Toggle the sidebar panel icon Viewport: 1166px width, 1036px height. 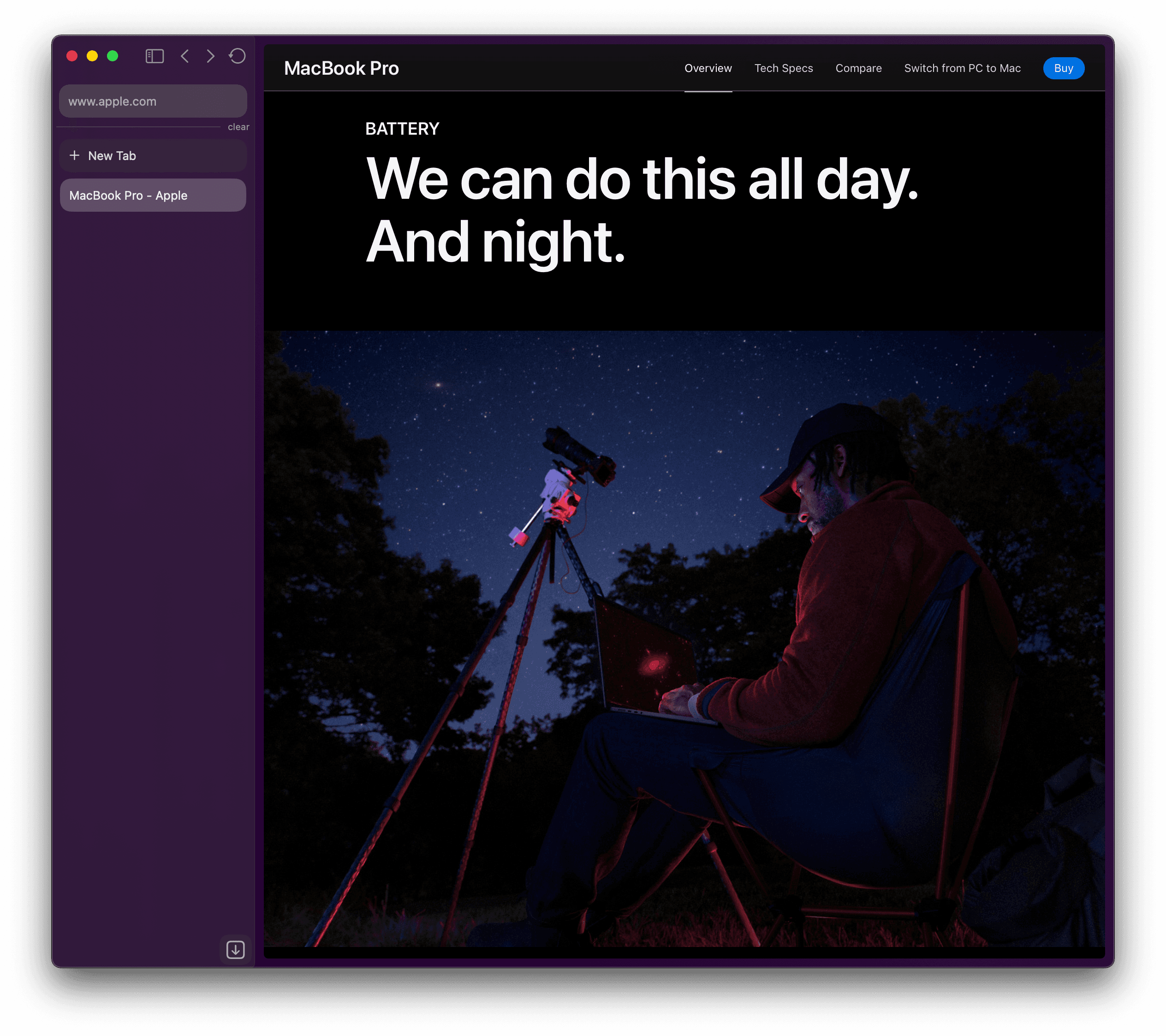coord(155,56)
